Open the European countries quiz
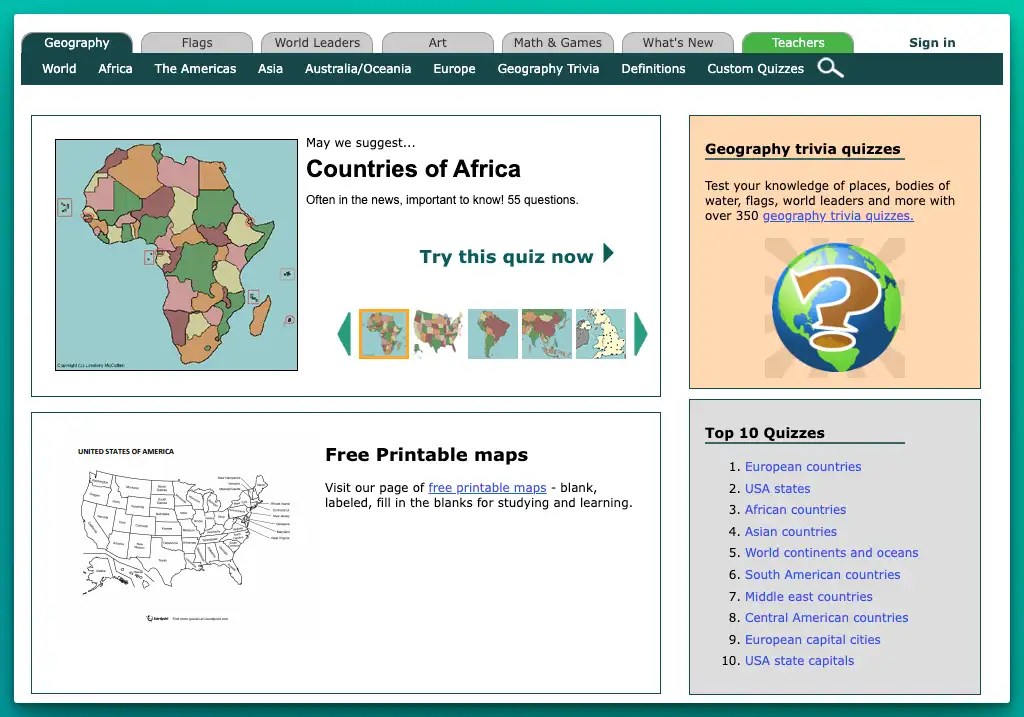Viewport: 1024px width, 717px height. pyautogui.click(x=803, y=467)
